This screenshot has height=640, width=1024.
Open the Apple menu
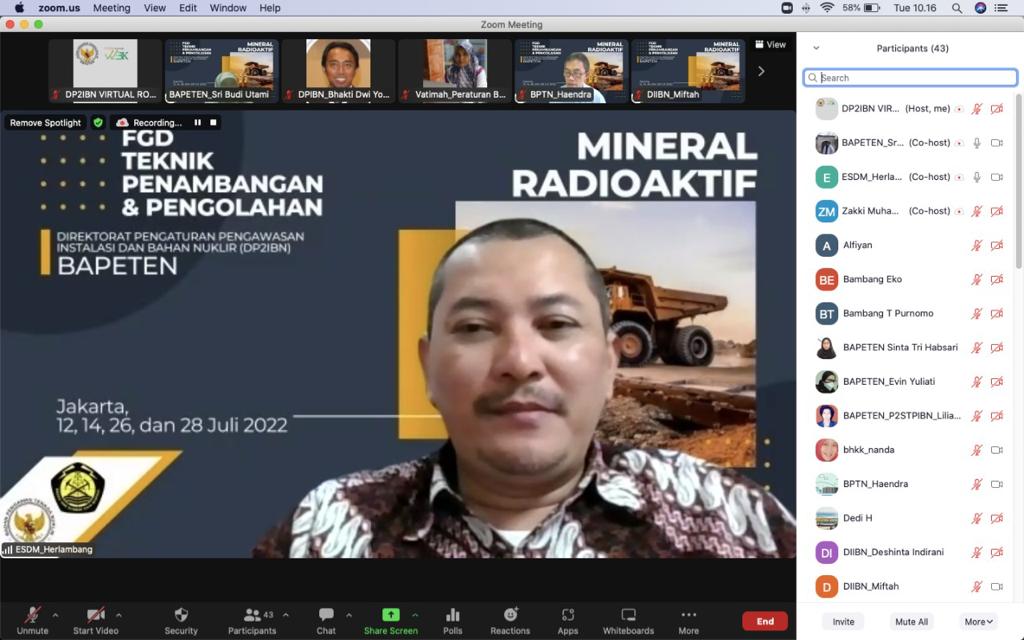[x=19, y=8]
